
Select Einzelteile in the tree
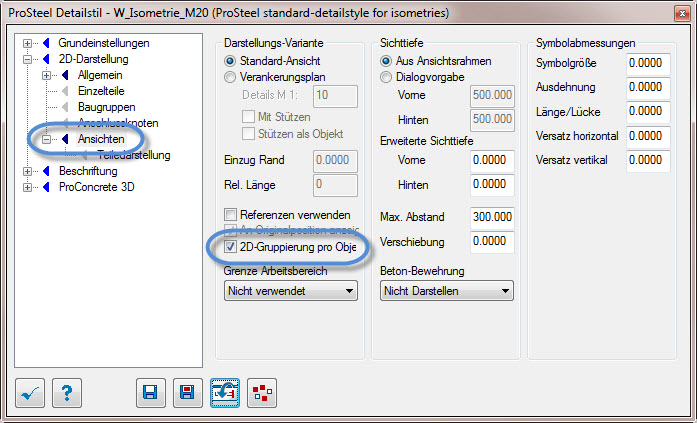pos(101,91)
